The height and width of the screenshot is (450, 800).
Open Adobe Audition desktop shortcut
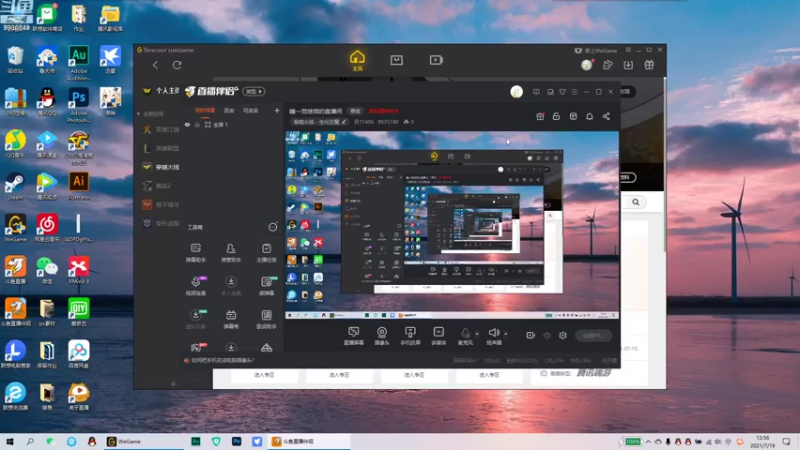pyautogui.click(x=78, y=63)
